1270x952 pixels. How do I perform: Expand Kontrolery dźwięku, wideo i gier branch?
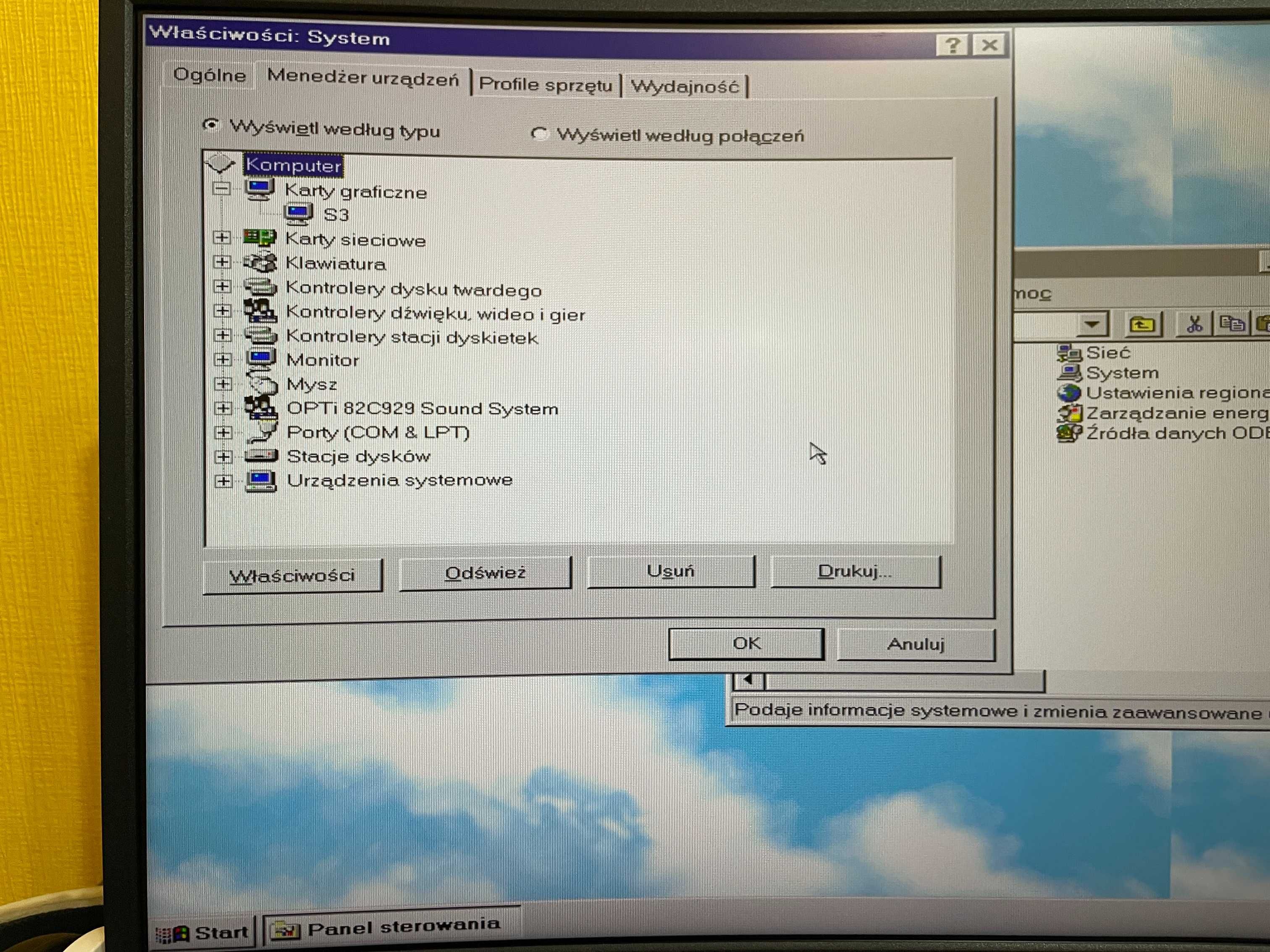tap(223, 311)
